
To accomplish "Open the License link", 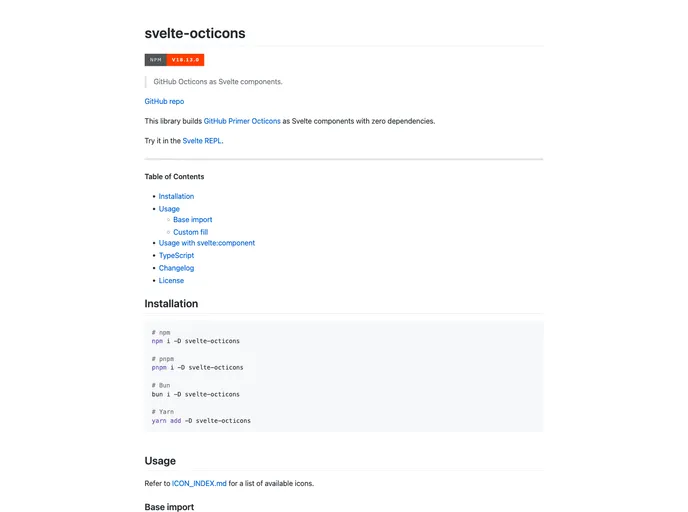I will tap(171, 280).
